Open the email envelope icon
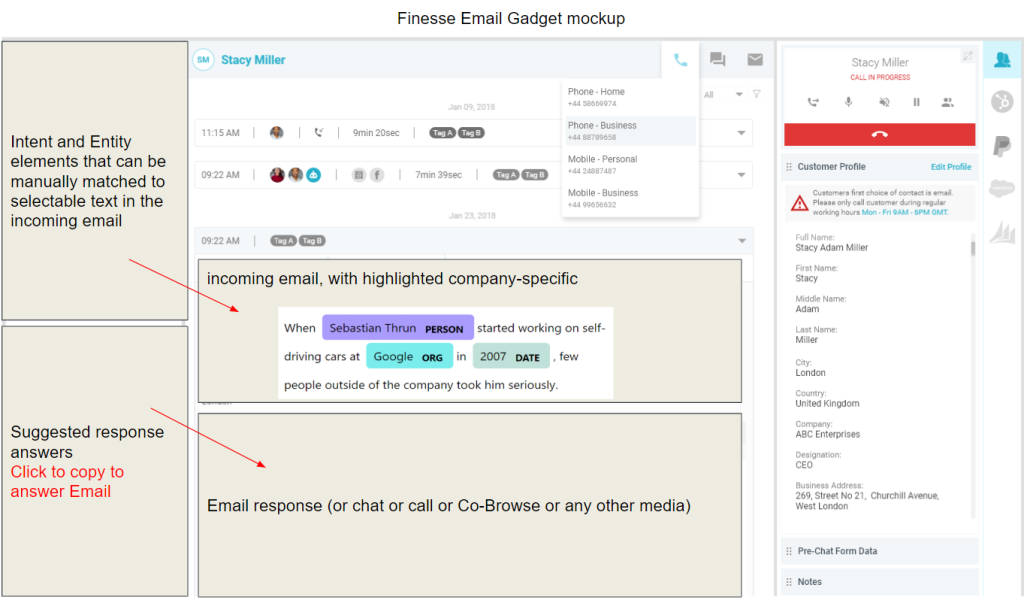Viewport: 1024px width, 600px height. point(755,60)
